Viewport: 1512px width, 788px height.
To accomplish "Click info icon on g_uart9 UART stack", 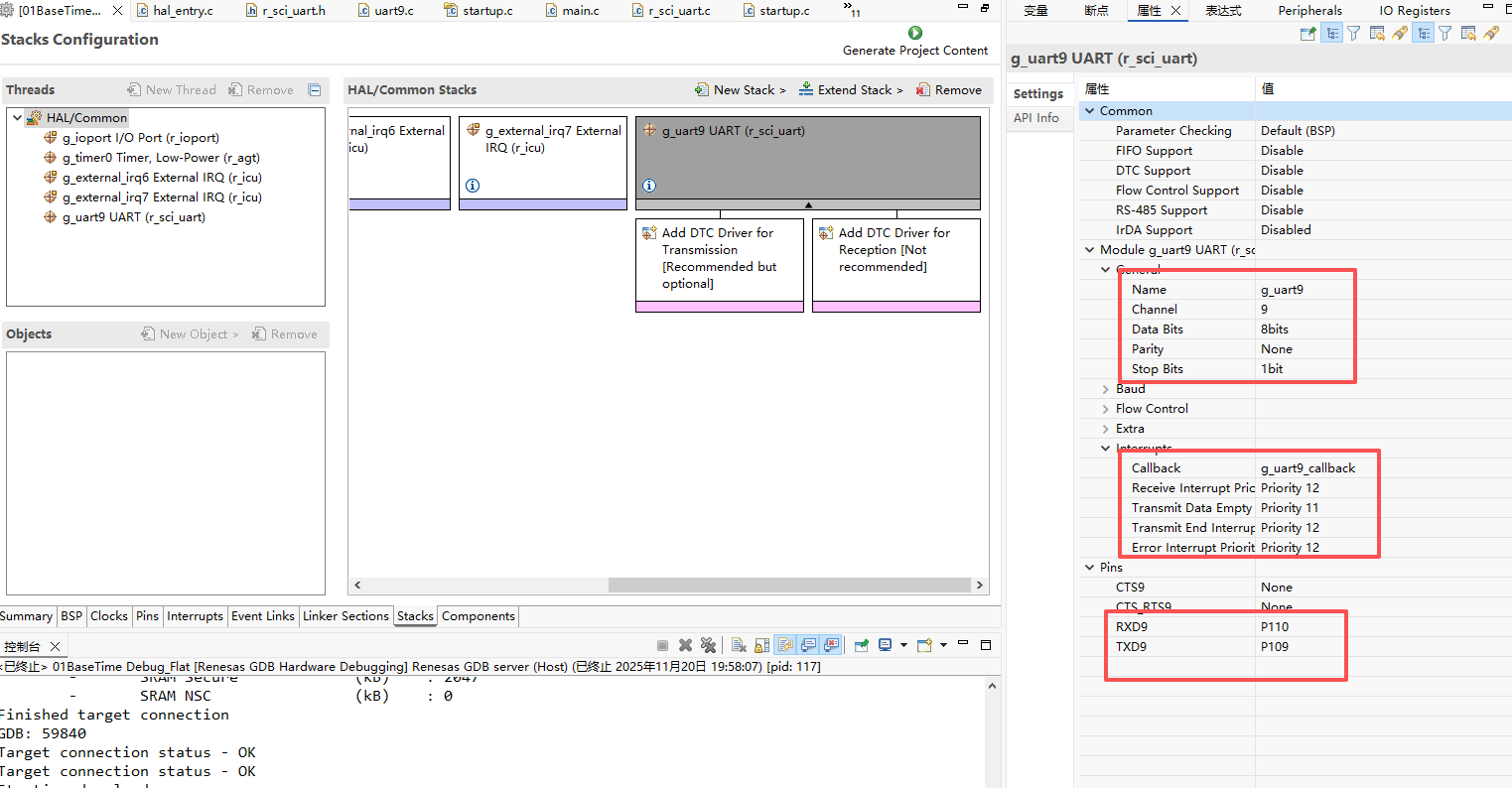I will point(649,186).
